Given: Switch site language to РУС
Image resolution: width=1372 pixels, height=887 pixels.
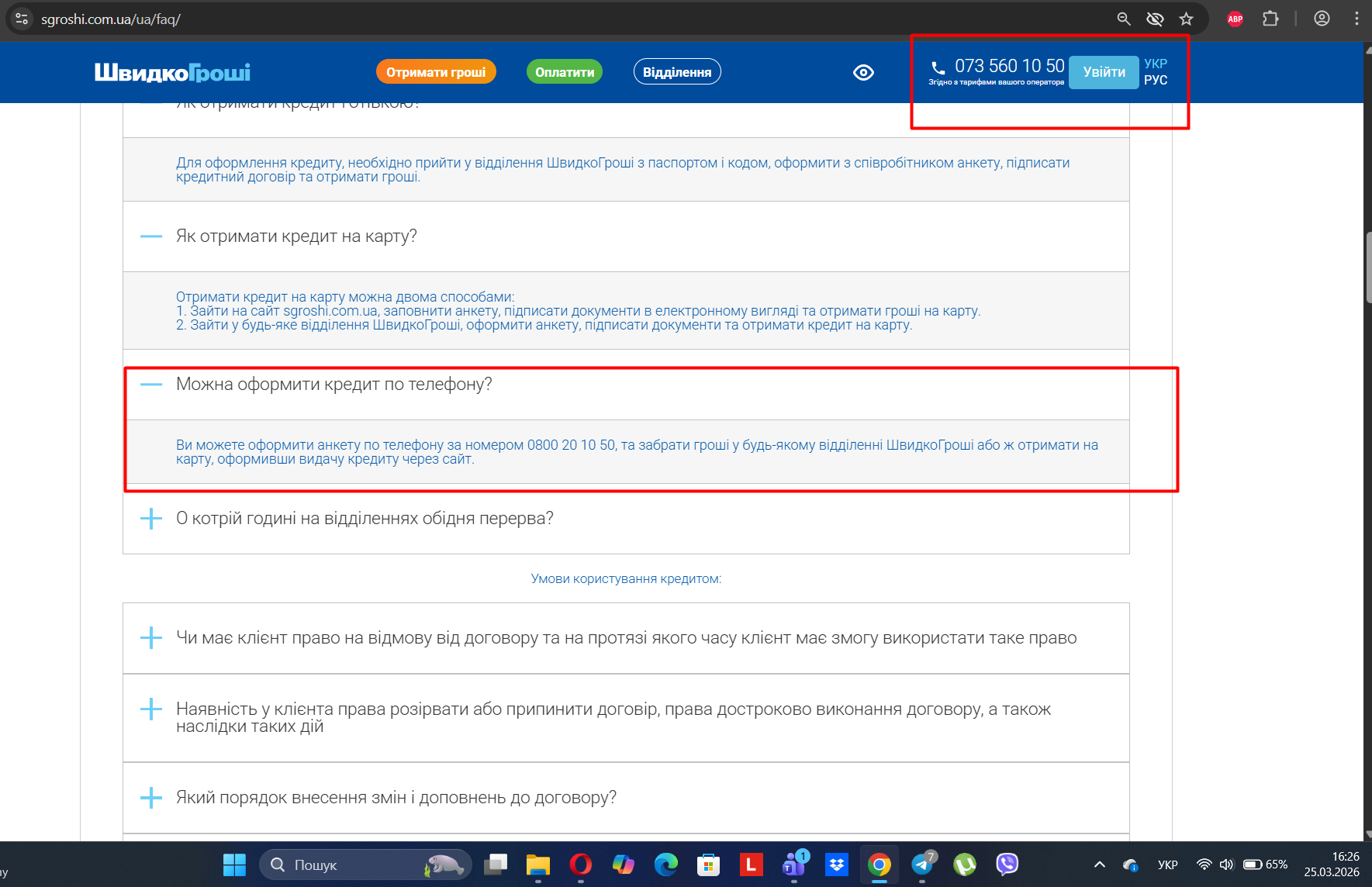Looking at the screenshot, I should 1156,80.
